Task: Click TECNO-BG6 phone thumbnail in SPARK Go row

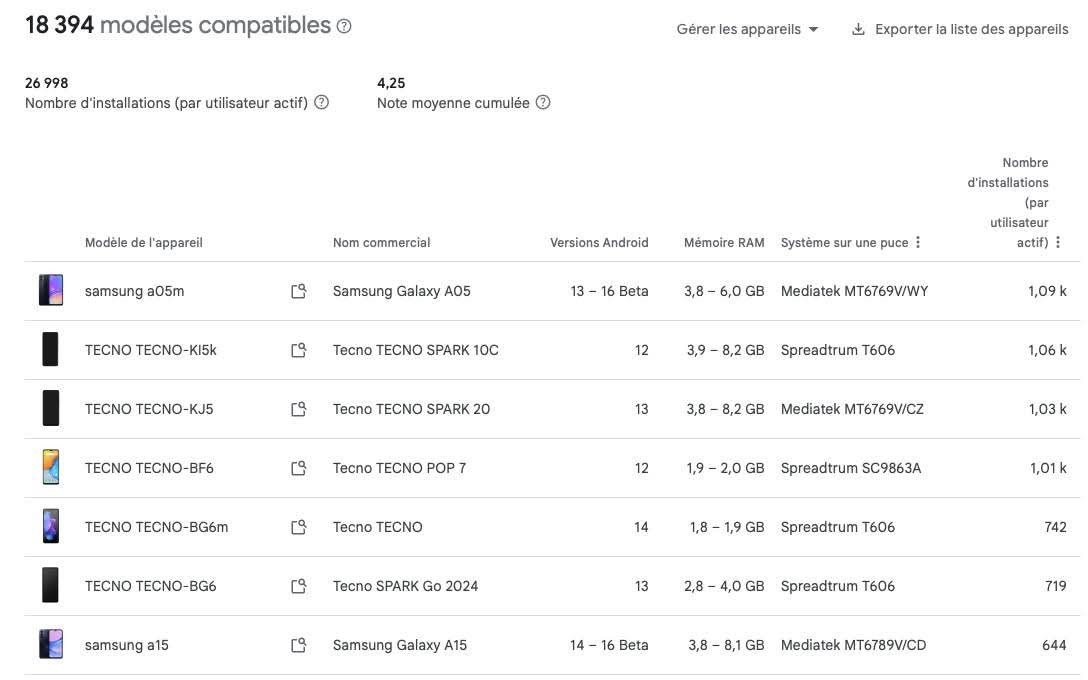Action: (51, 585)
